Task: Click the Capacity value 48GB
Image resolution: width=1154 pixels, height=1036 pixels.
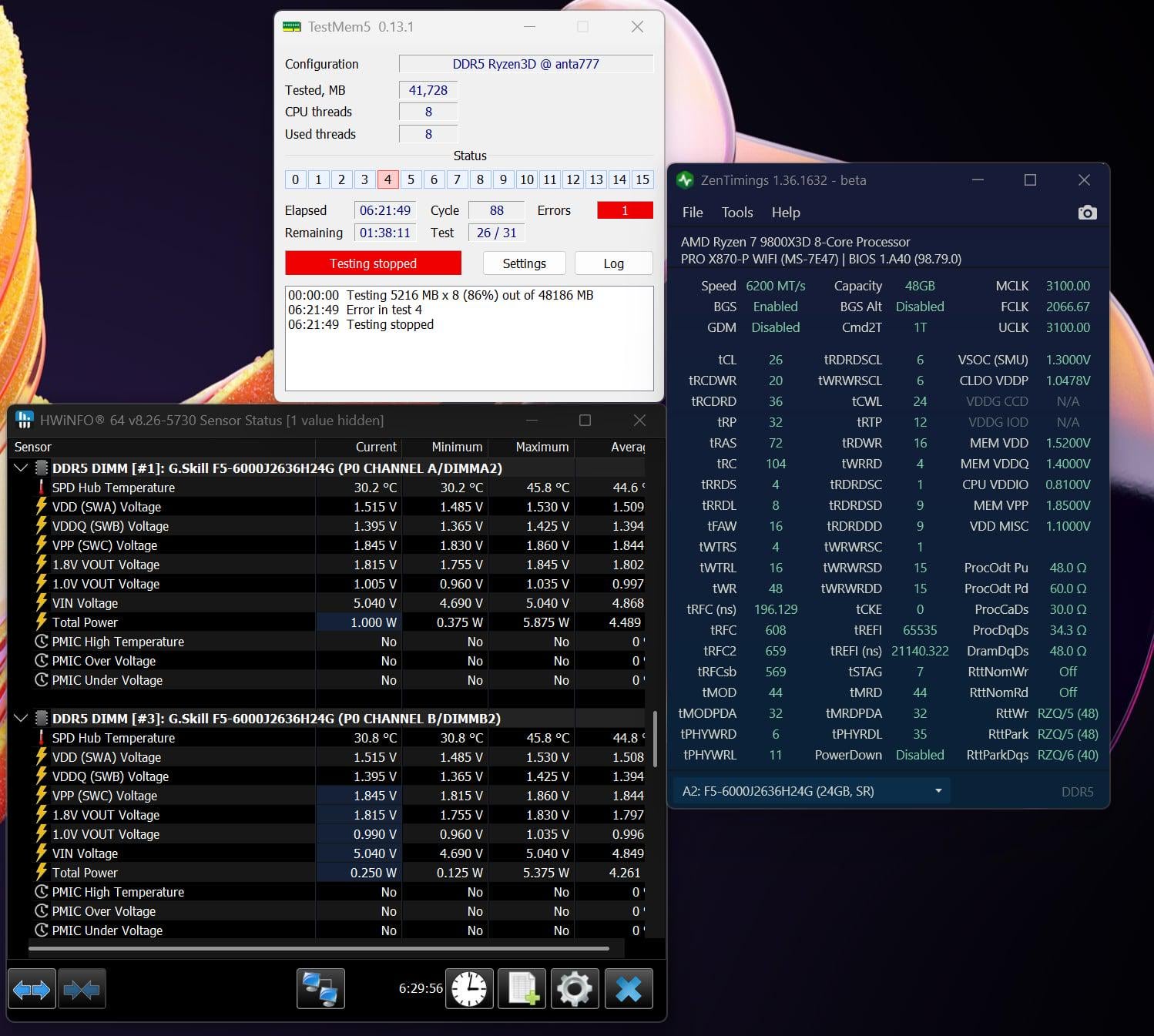Action: [920, 286]
